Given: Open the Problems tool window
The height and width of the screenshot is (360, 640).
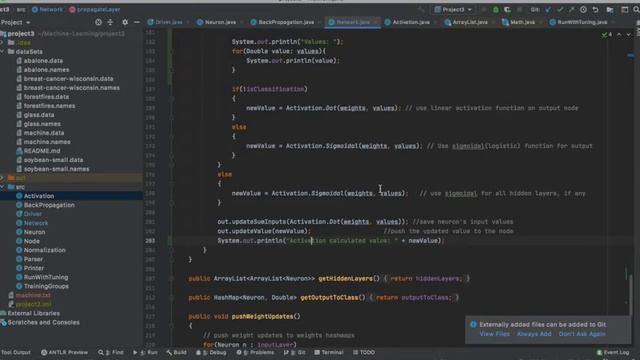Looking at the screenshot, I should point(255,352).
